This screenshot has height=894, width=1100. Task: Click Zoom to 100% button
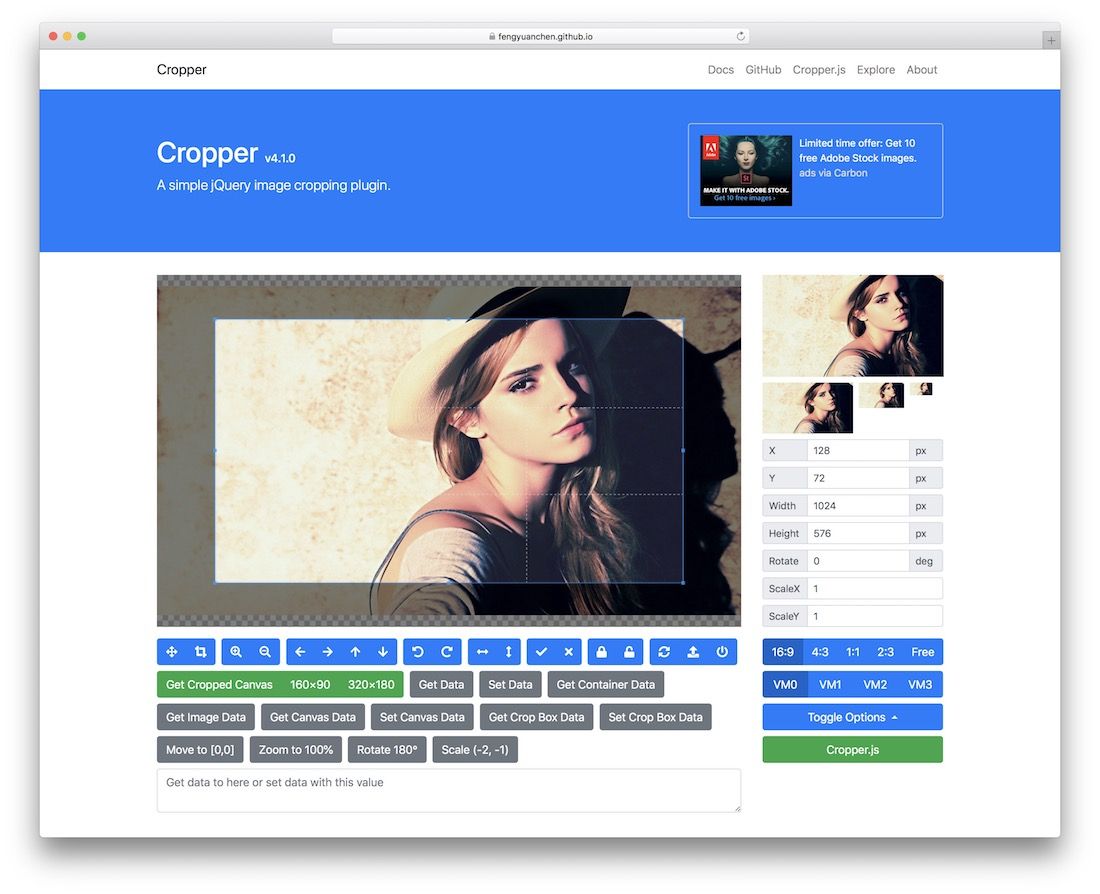point(296,749)
